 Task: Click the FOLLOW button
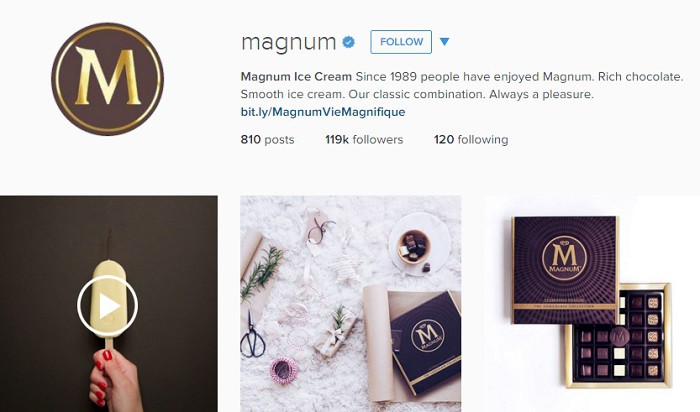(401, 42)
